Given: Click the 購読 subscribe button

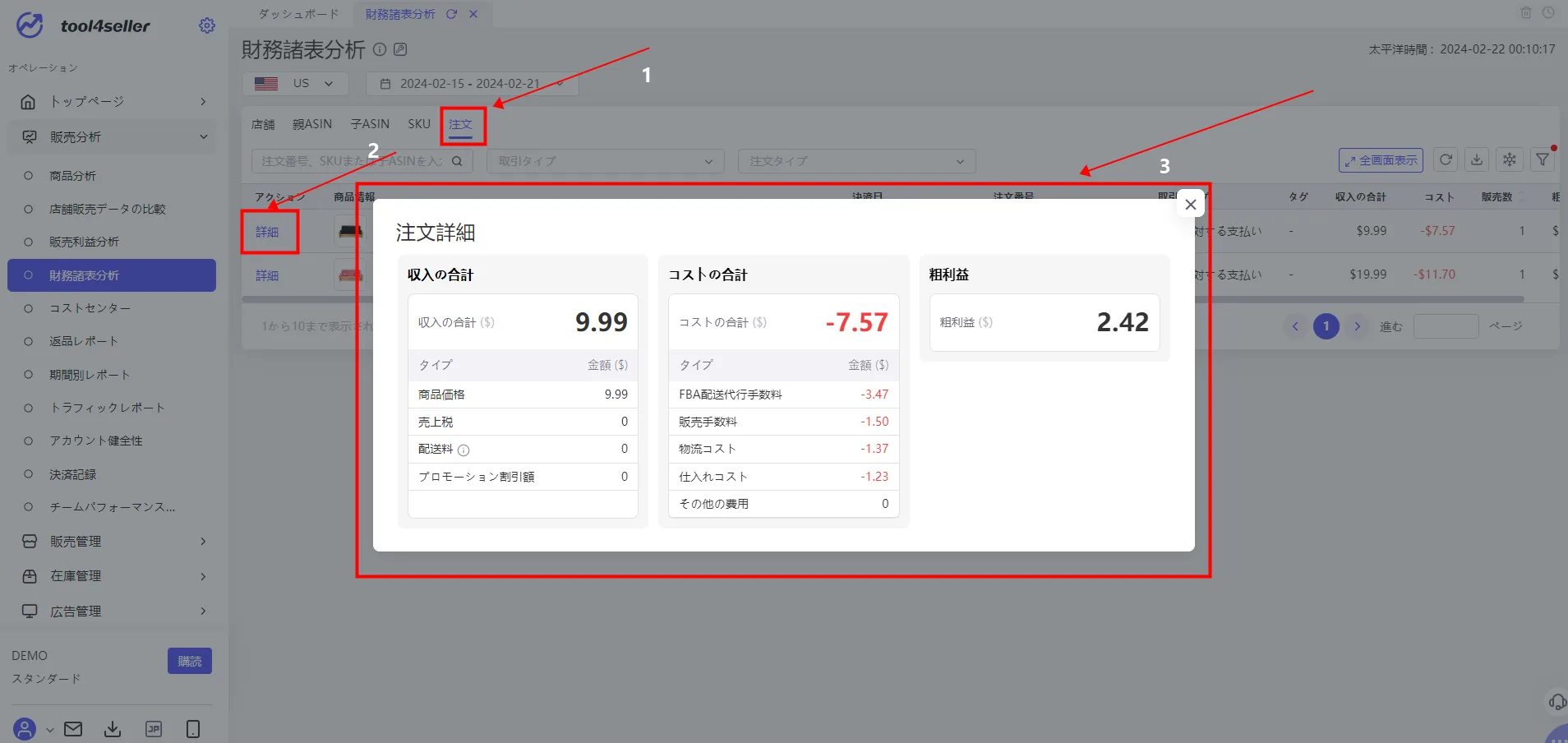Looking at the screenshot, I should pyautogui.click(x=190, y=661).
